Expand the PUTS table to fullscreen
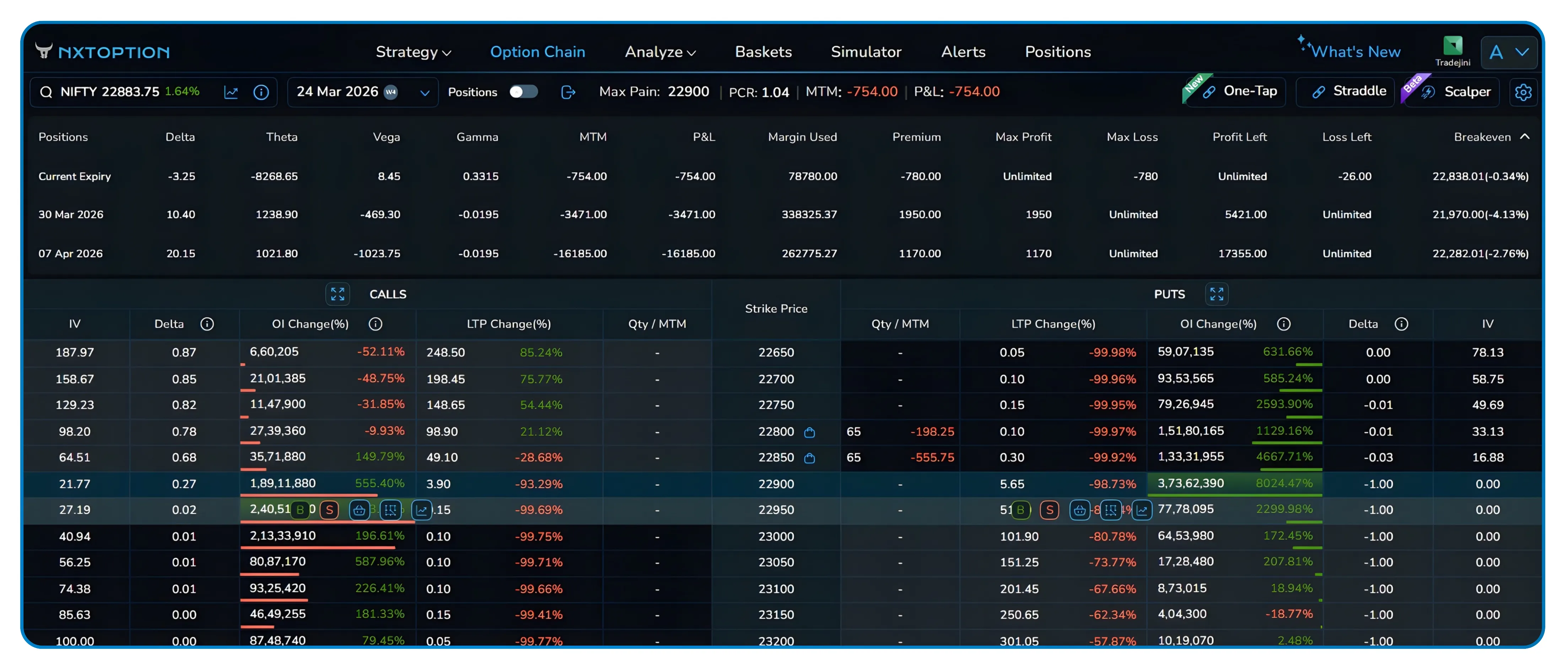 pos(1217,294)
